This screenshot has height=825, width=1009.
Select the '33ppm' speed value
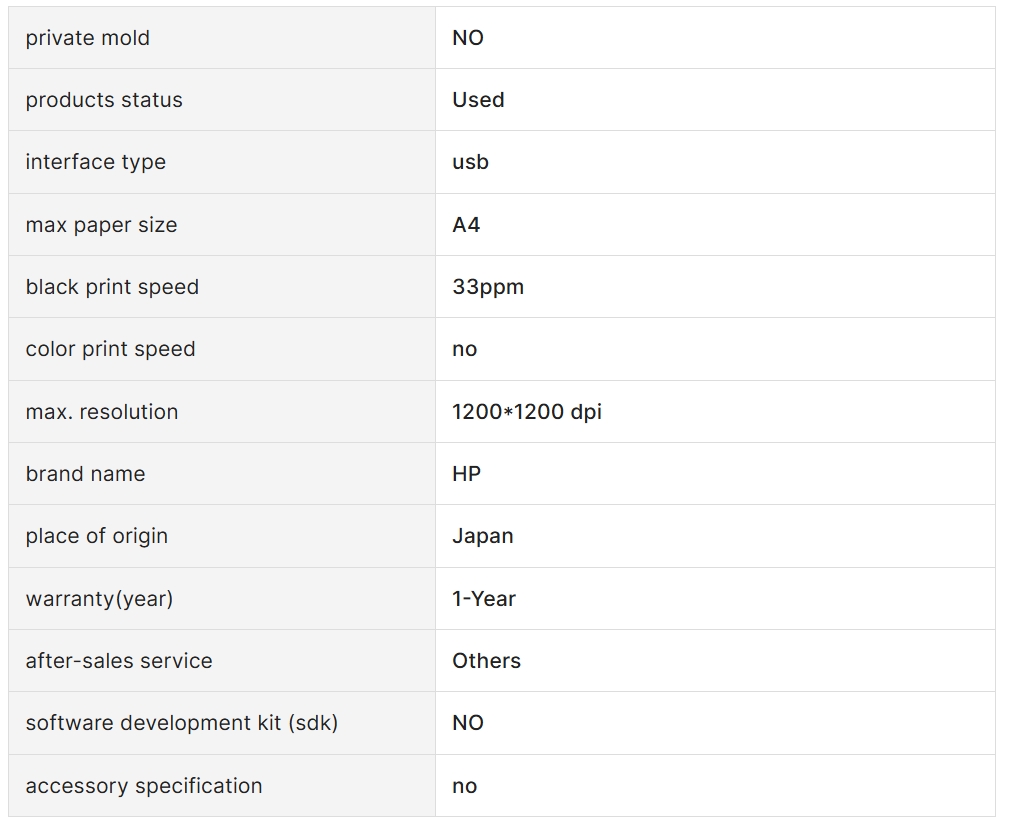click(x=488, y=287)
